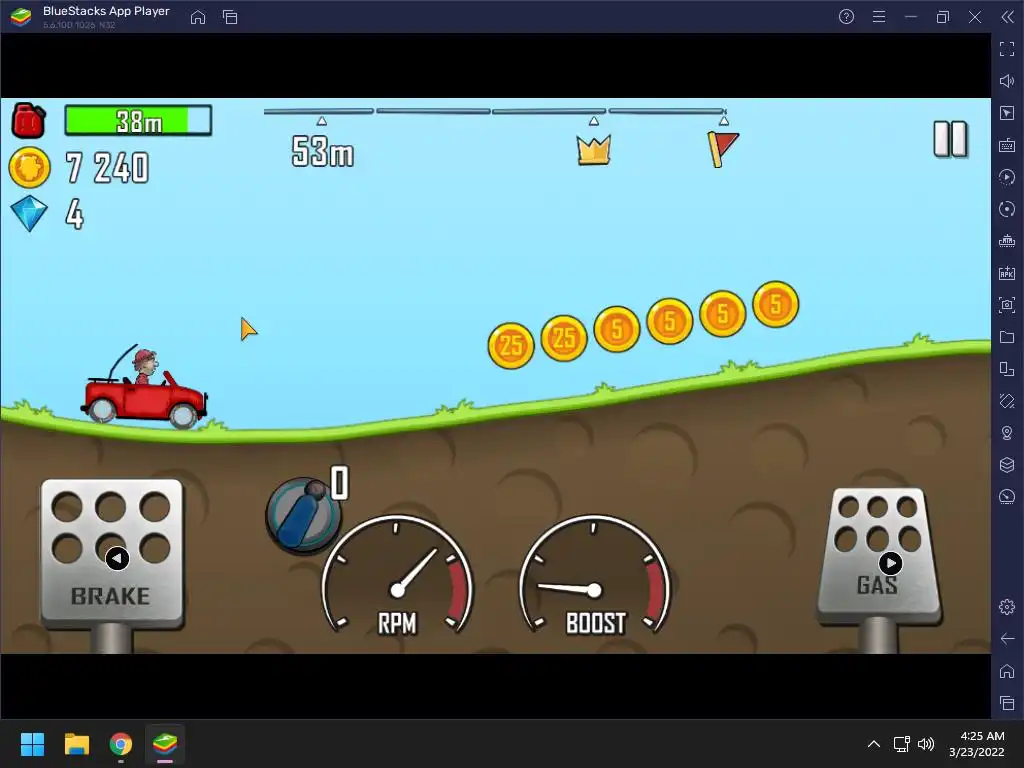Pause the game with the pause button
This screenshot has width=1024, height=768.
(x=950, y=138)
